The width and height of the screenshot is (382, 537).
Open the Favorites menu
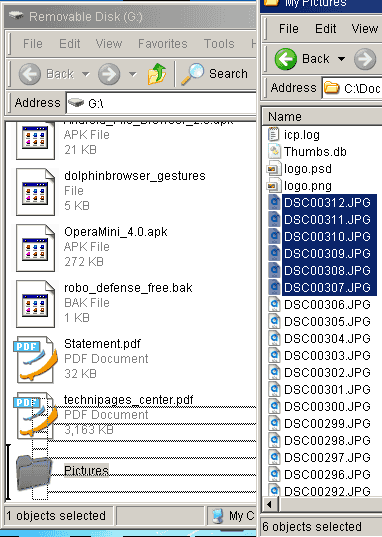click(x=163, y=44)
